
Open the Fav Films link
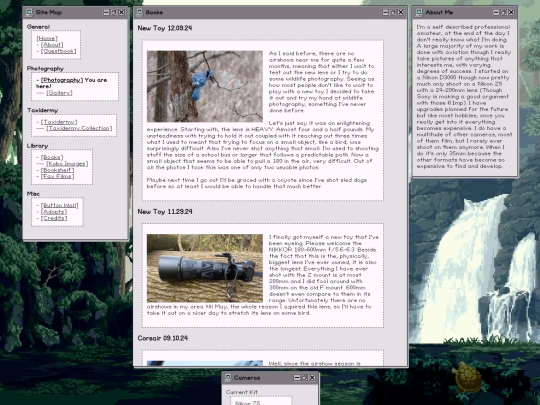pos(58,176)
